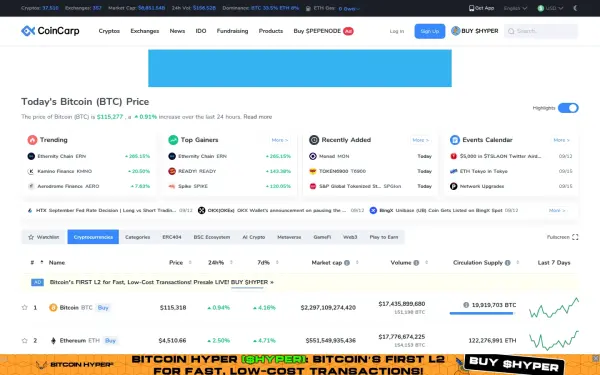Sort table by Volume arrows
The image size is (600, 375).
tap(426, 262)
